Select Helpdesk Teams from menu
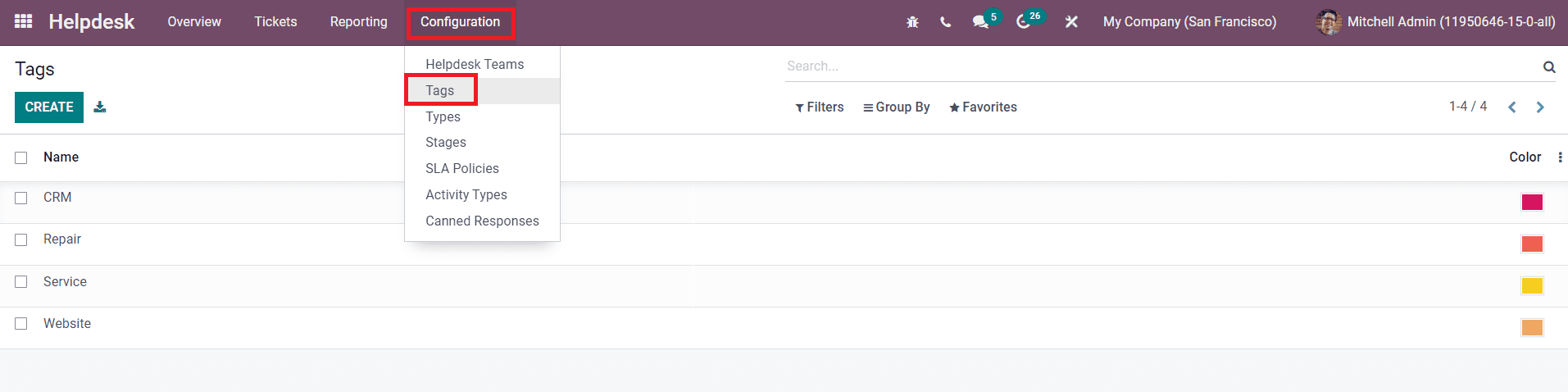Image resolution: width=1568 pixels, height=392 pixels. [x=482, y=64]
